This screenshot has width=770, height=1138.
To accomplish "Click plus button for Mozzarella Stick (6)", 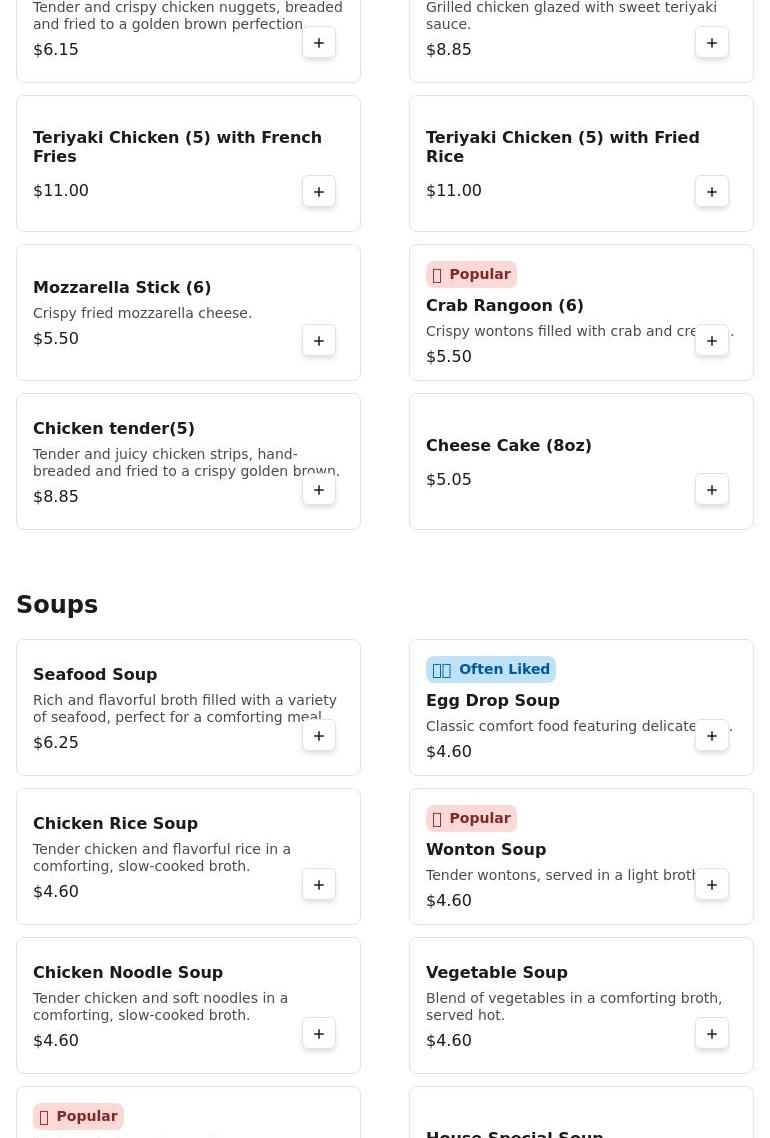I will 319,341.
